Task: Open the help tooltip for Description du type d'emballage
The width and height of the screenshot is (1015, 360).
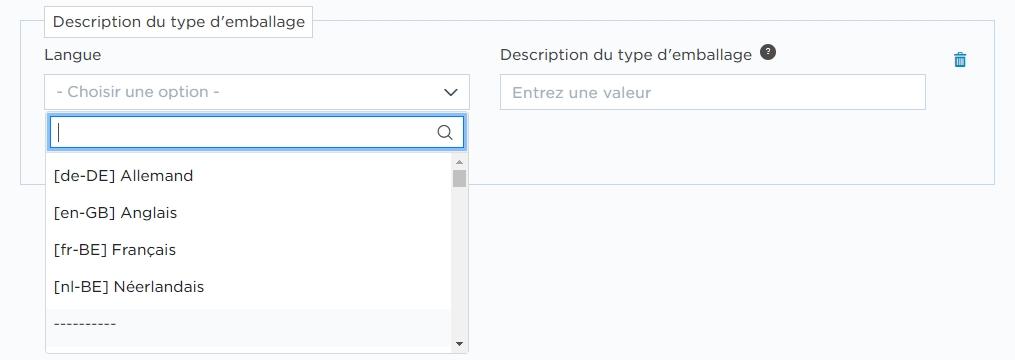Action: click(768, 52)
